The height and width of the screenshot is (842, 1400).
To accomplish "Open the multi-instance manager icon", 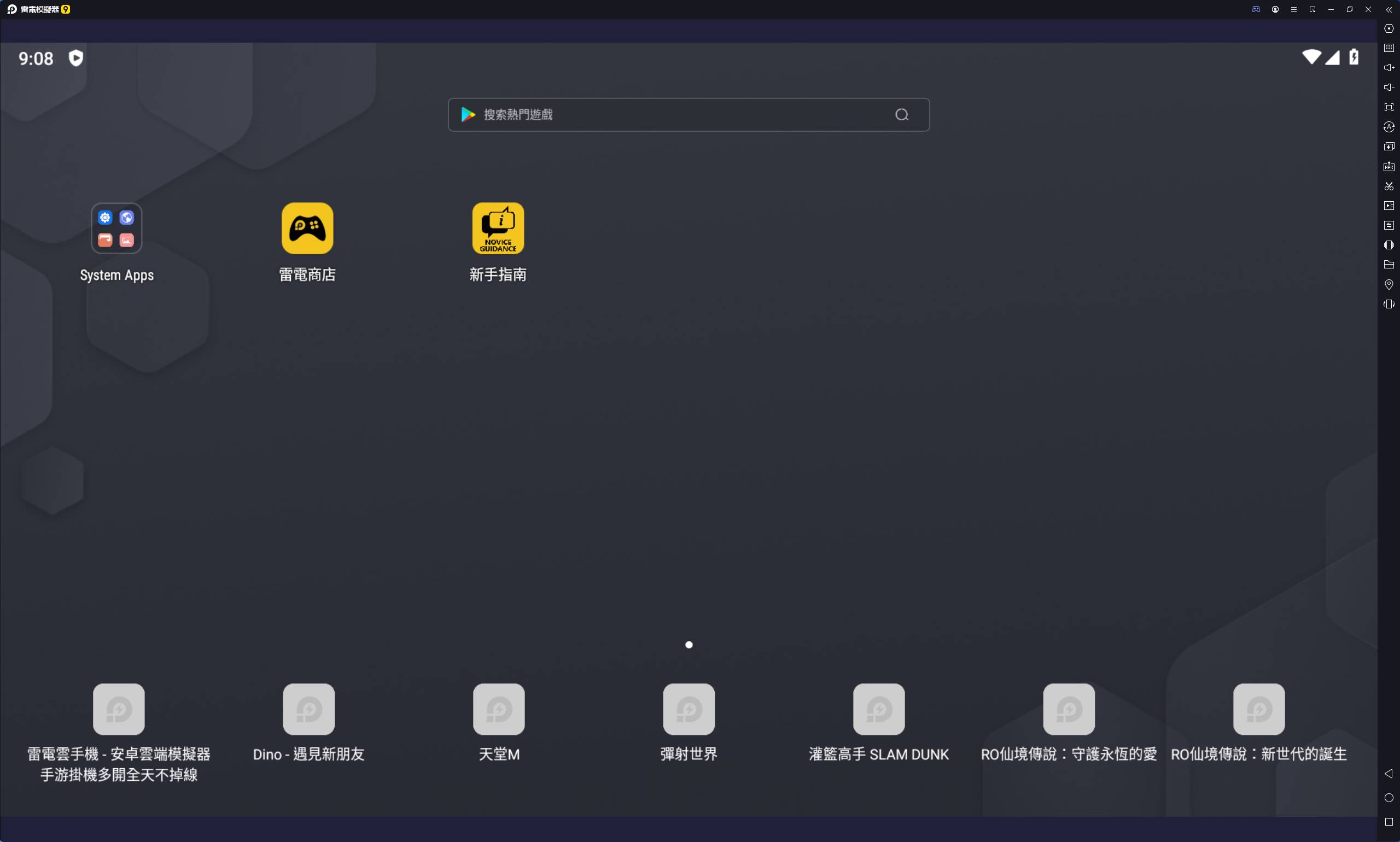I will (x=1389, y=147).
